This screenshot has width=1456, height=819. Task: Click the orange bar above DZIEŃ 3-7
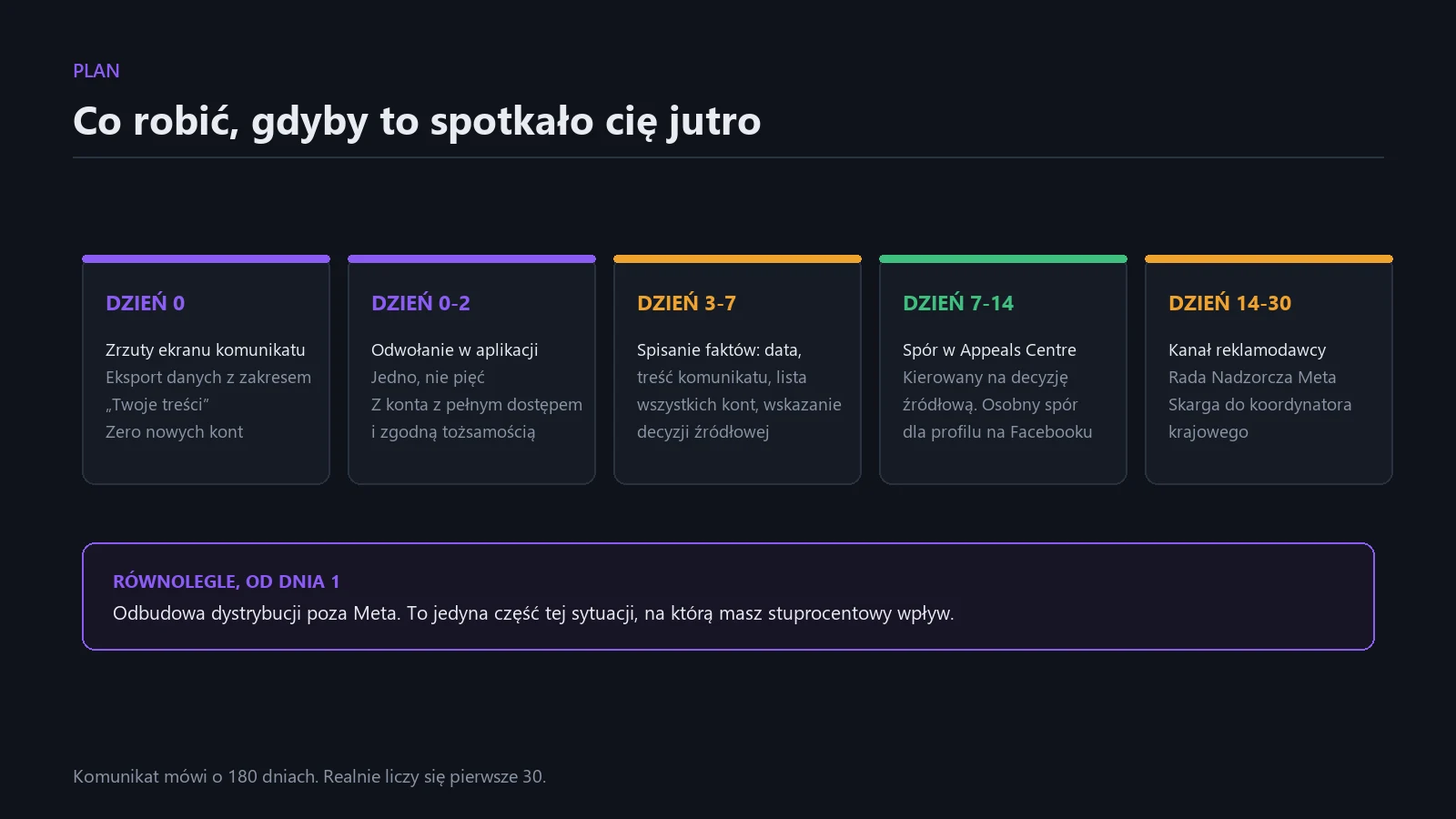pyautogui.click(x=737, y=259)
